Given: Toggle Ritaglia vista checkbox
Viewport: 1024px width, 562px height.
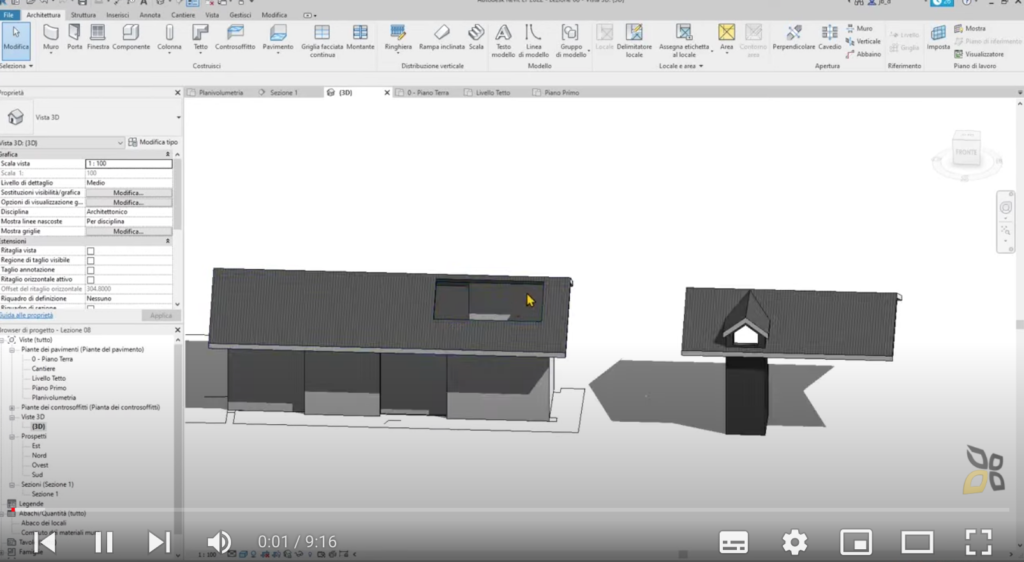Looking at the screenshot, I should [91, 251].
